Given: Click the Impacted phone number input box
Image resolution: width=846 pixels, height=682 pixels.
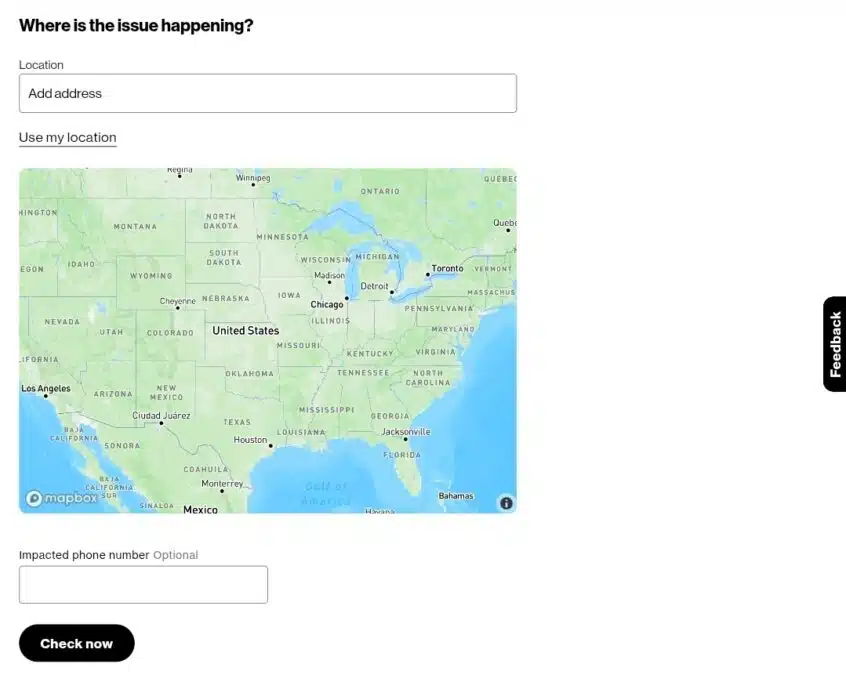Looking at the screenshot, I should click(143, 585).
